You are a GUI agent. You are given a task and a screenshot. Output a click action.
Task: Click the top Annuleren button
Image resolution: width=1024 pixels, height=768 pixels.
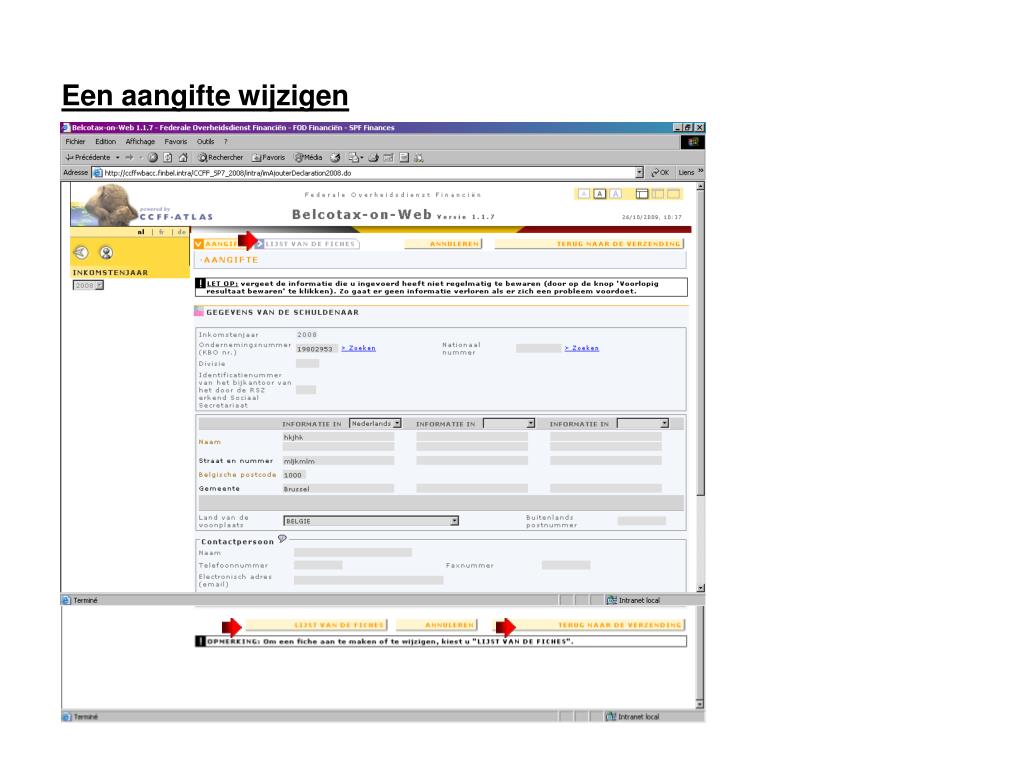pos(443,244)
